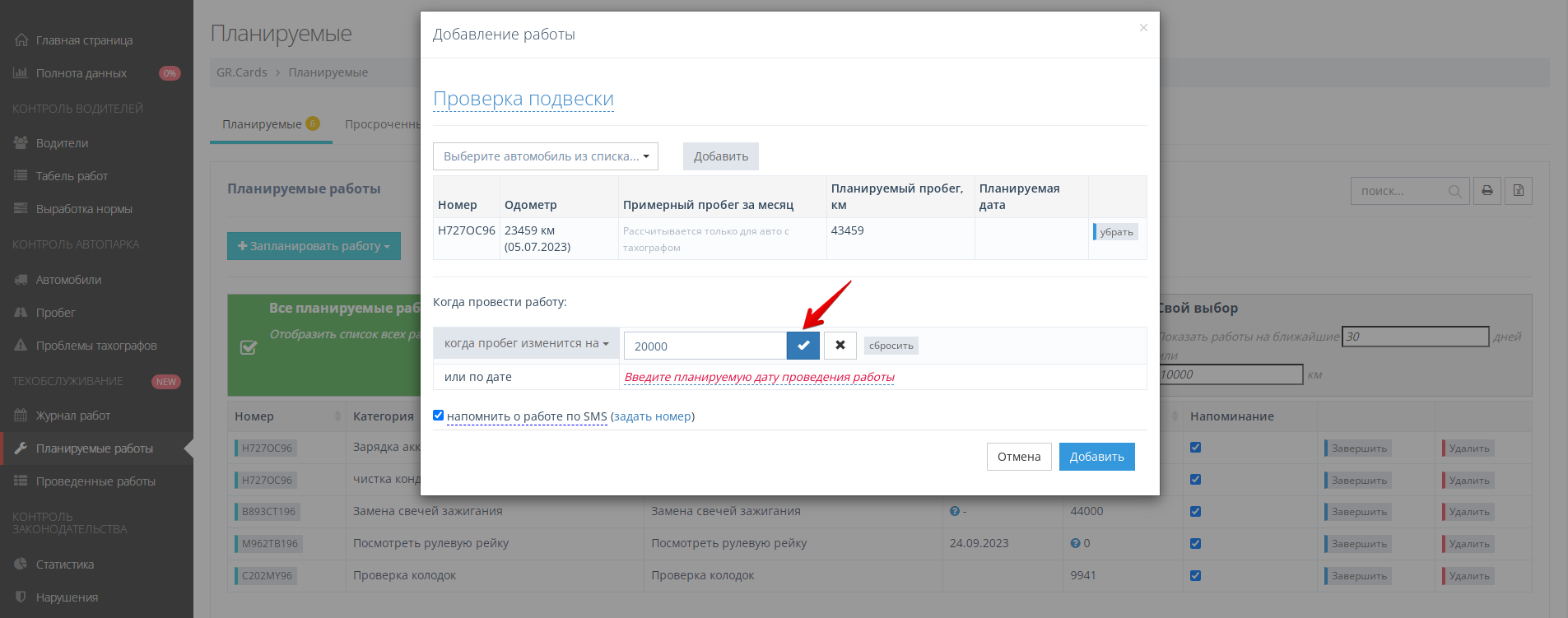Click the export file icon beside print
1568x618 pixels.
click(x=1519, y=191)
